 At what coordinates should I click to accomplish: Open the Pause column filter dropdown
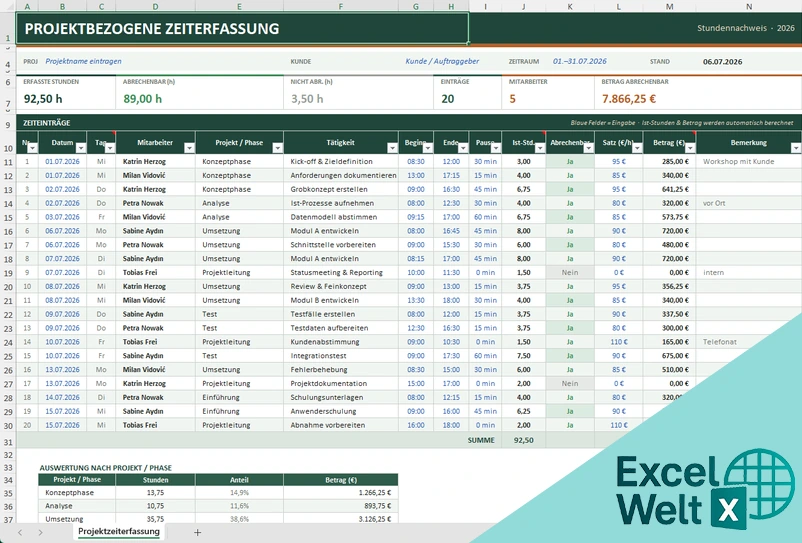496,148
